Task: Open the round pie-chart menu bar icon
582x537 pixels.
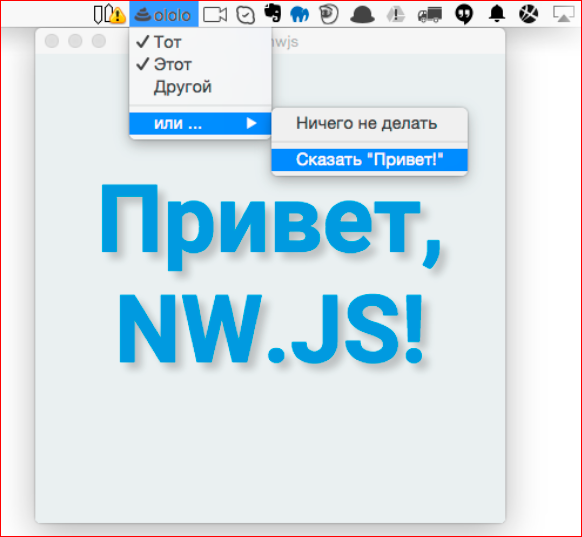Action: click(529, 14)
